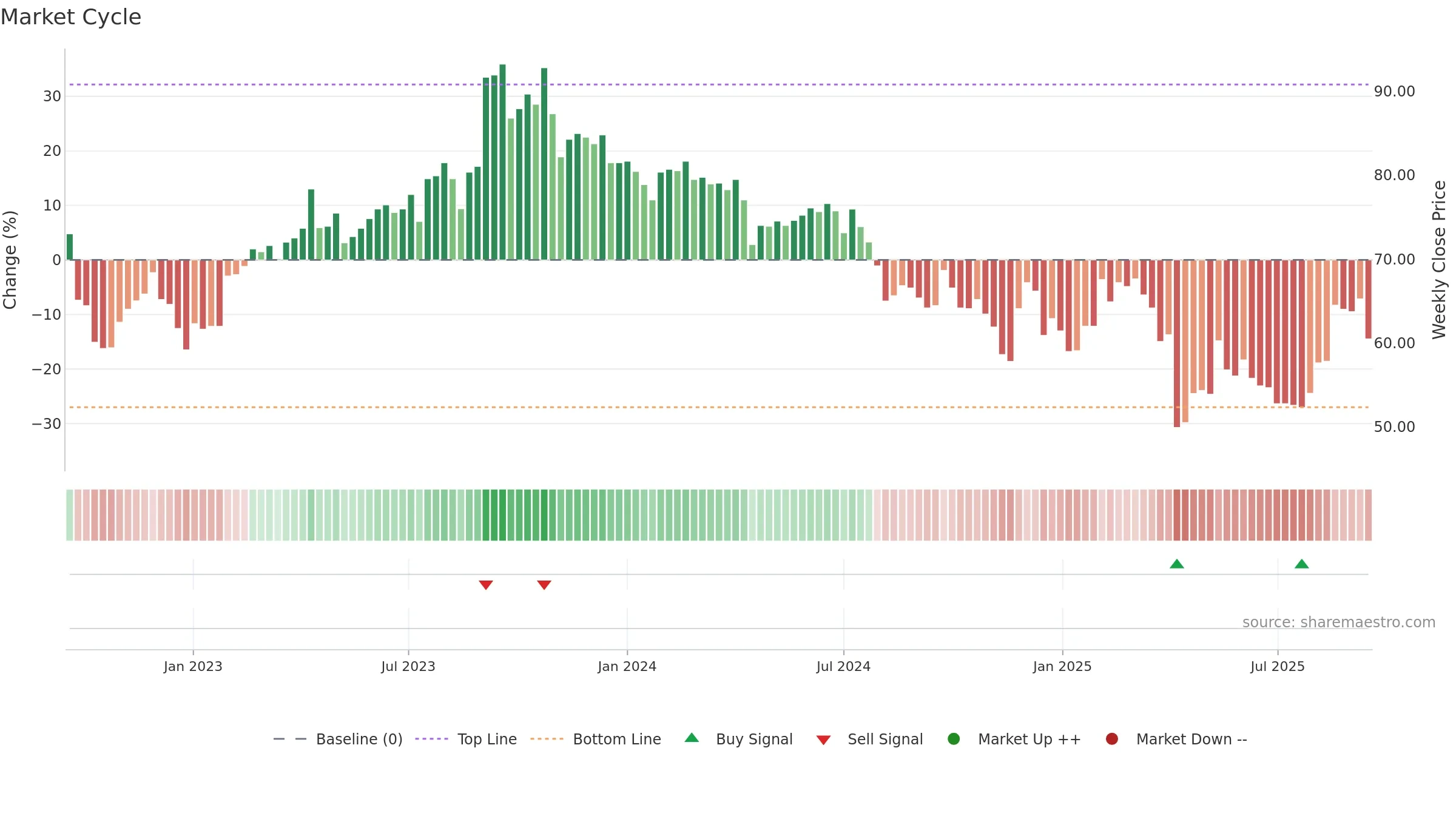Toggle the Baseline (0) legend entry
This screenshot has width=1456, height=819.
[338, 739]
